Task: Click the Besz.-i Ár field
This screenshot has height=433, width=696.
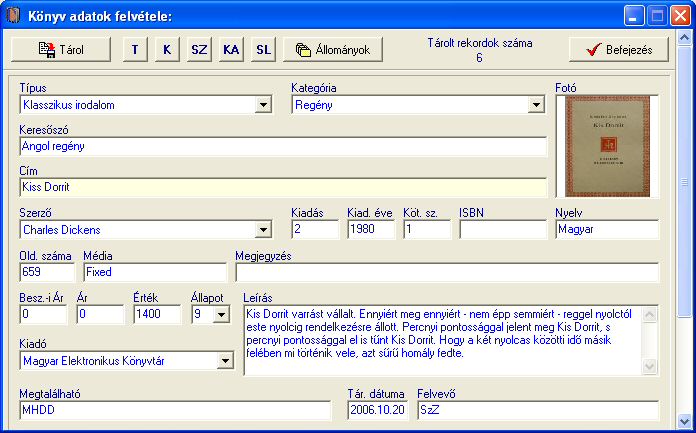Action: tap(43, 314)
